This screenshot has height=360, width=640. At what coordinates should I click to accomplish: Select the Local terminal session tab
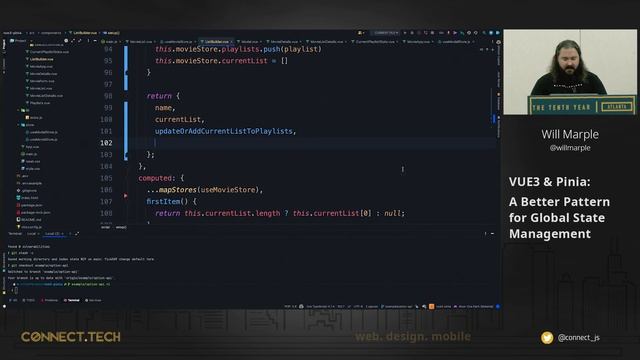[32, 234]
